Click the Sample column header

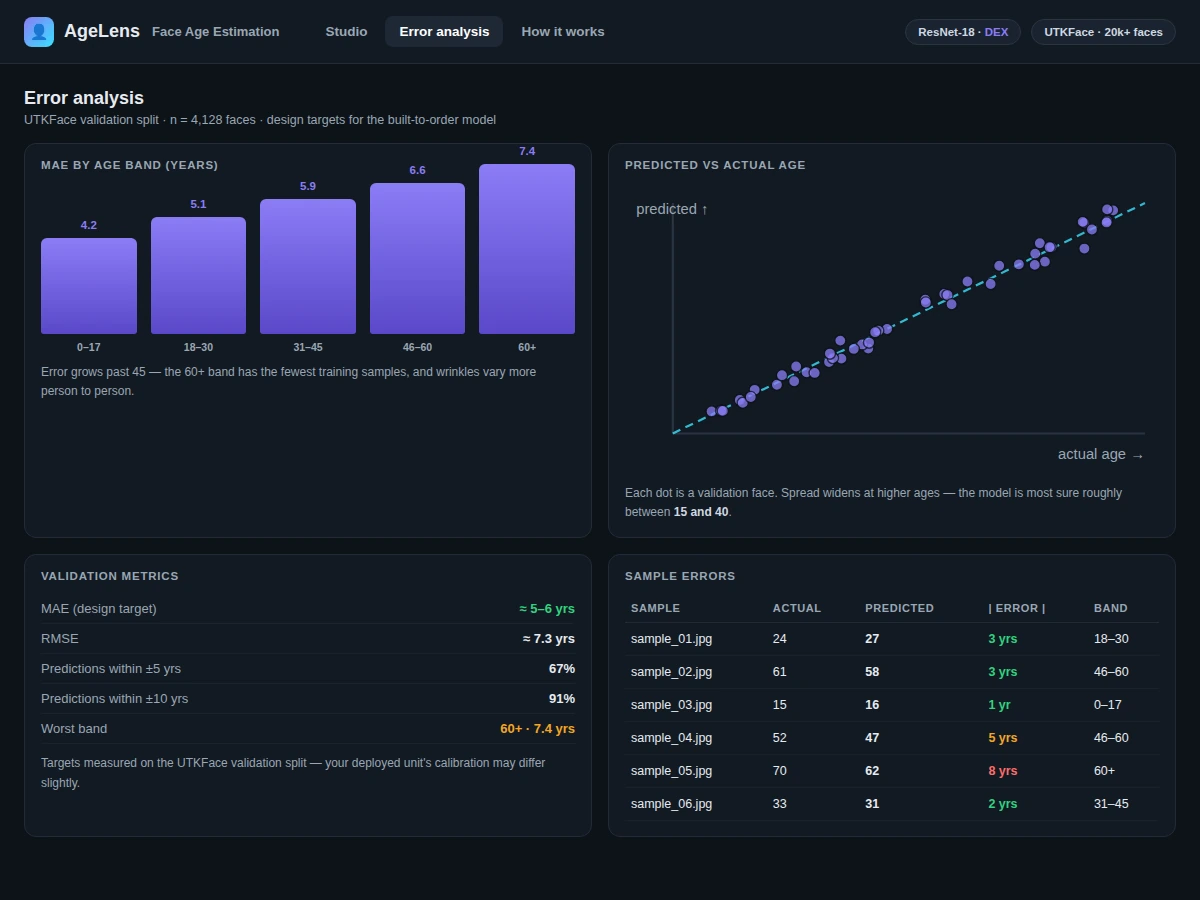point(655,608)
